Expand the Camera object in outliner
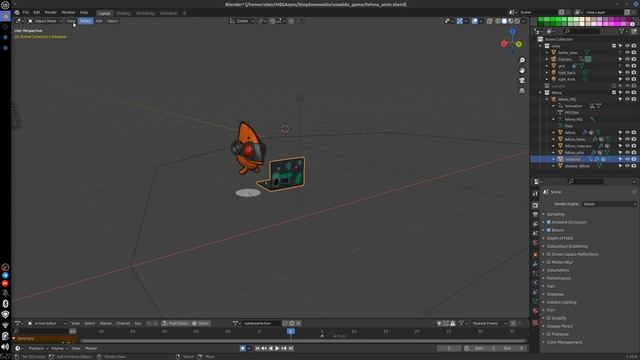Image resolution: width=640 pixels, height=360 pixels. pyautogui.click(x=547, y=59)
